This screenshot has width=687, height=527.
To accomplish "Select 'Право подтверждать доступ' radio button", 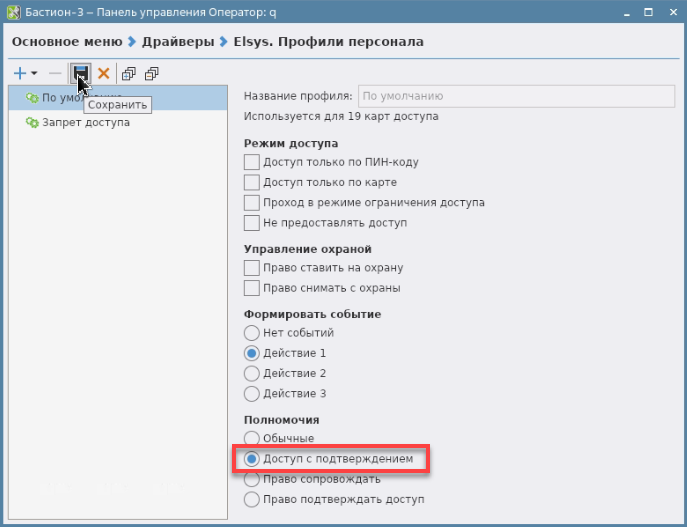I will 252,499.
